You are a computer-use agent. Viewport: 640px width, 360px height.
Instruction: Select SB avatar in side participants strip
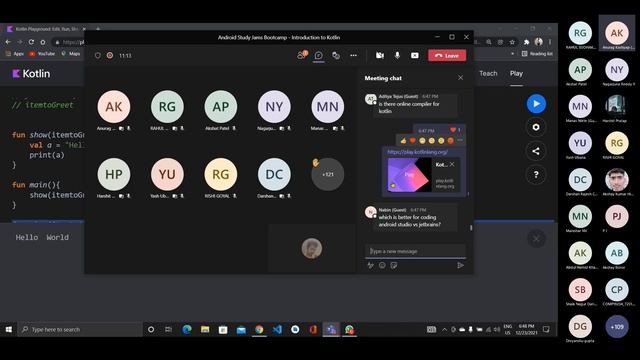click(x=580, y=290)
